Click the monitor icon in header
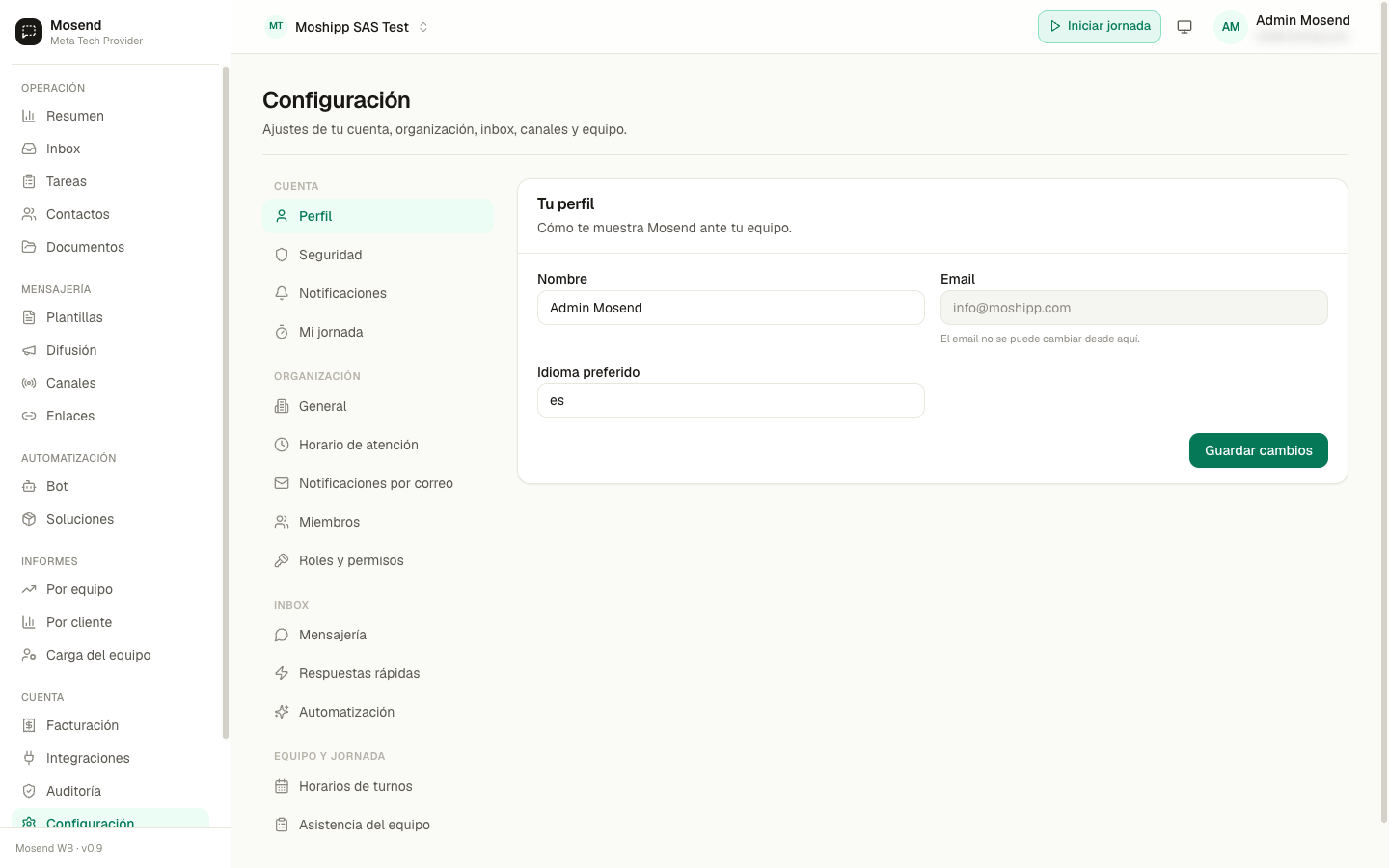 [x=1185, y=27]
